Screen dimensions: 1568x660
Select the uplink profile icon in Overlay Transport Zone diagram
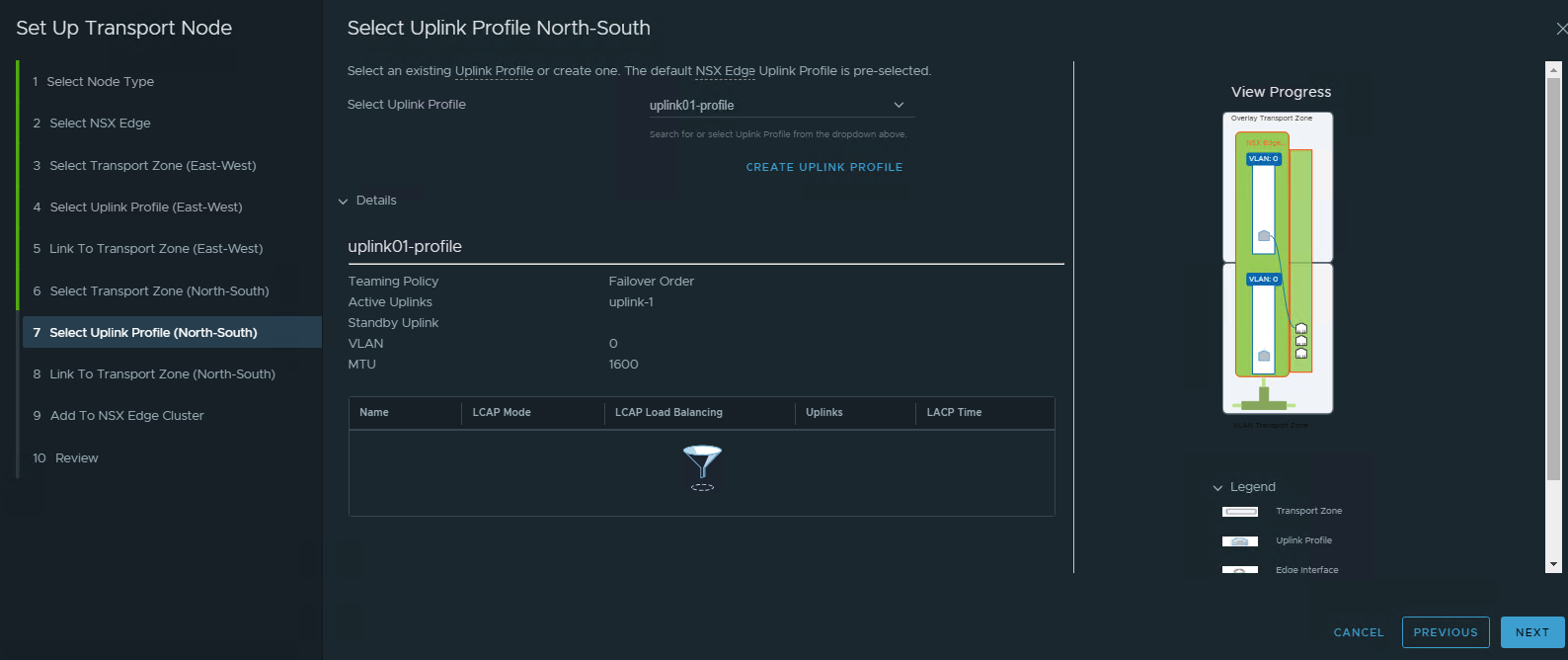tap(1266, 234)
